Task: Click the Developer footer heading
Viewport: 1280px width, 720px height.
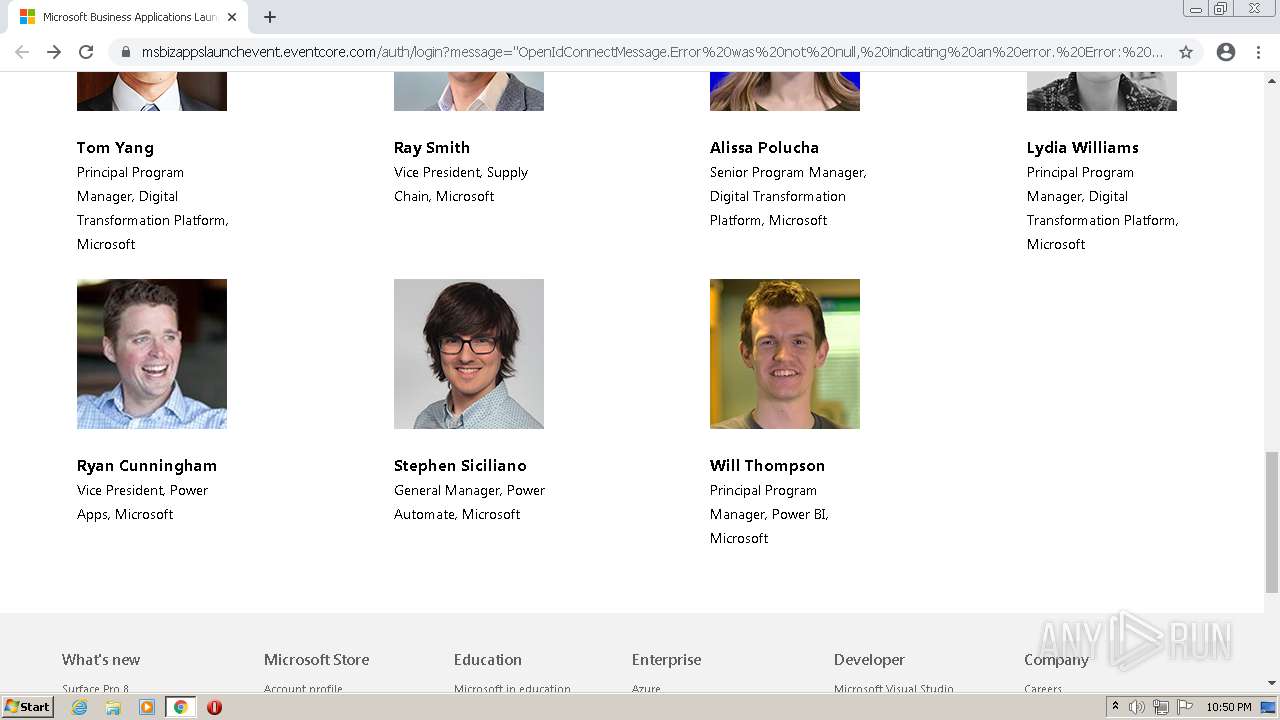Action: (x=869, y=660)
